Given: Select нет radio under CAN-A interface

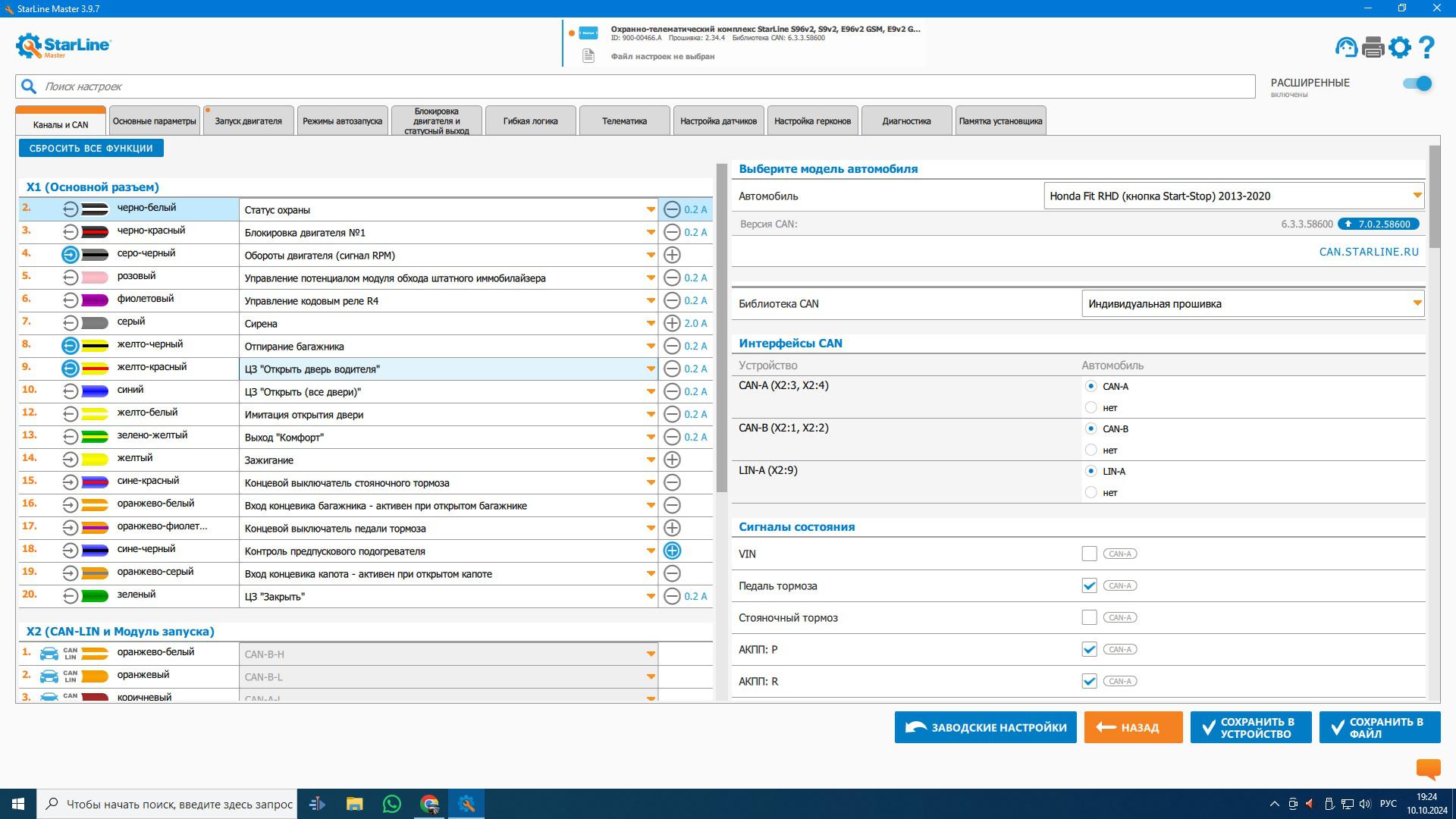Looking at the screenshot, I should 1090,407.
